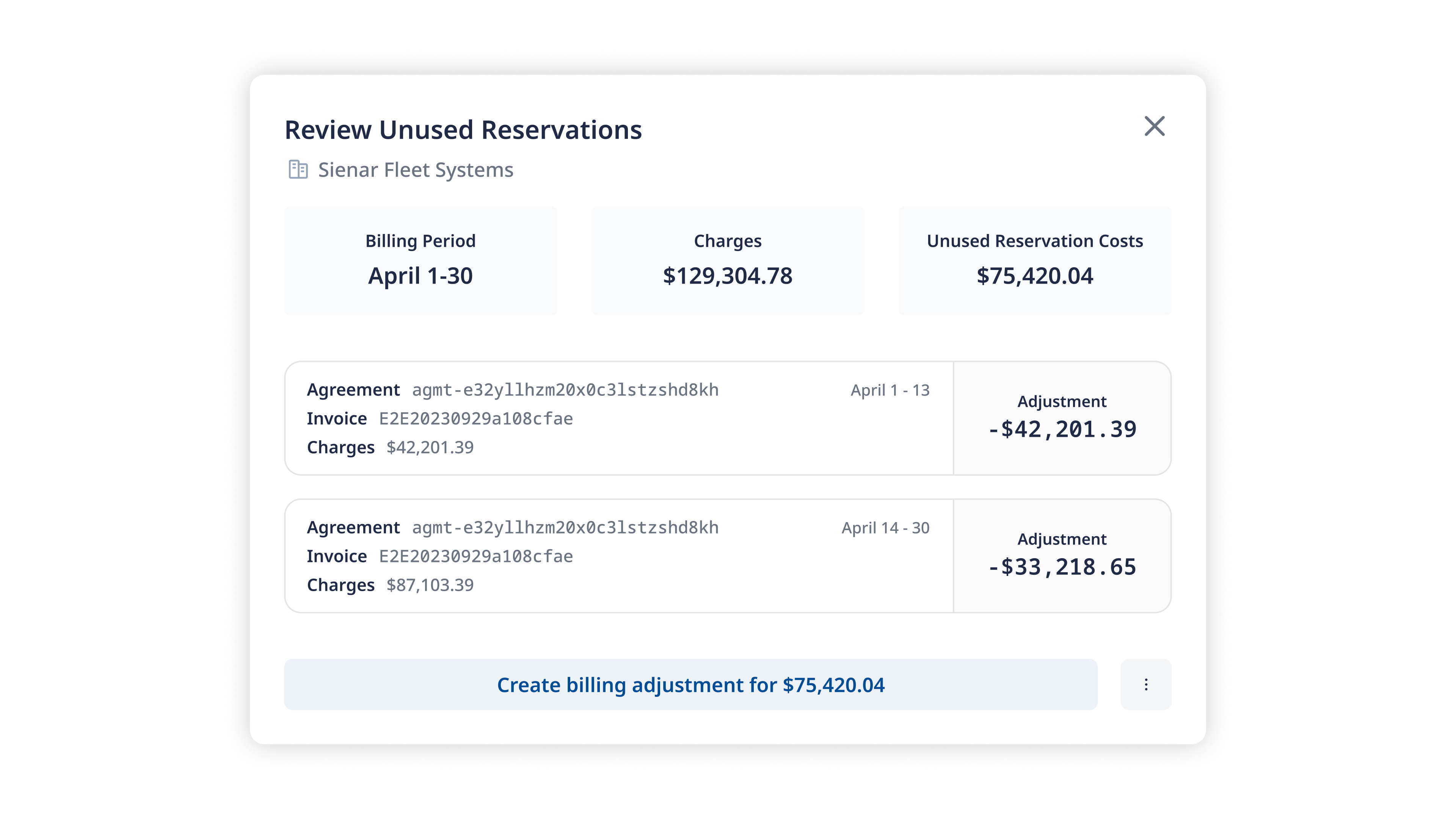Click the April 14 - 30 date range
1456x819 pixels.
886,528
